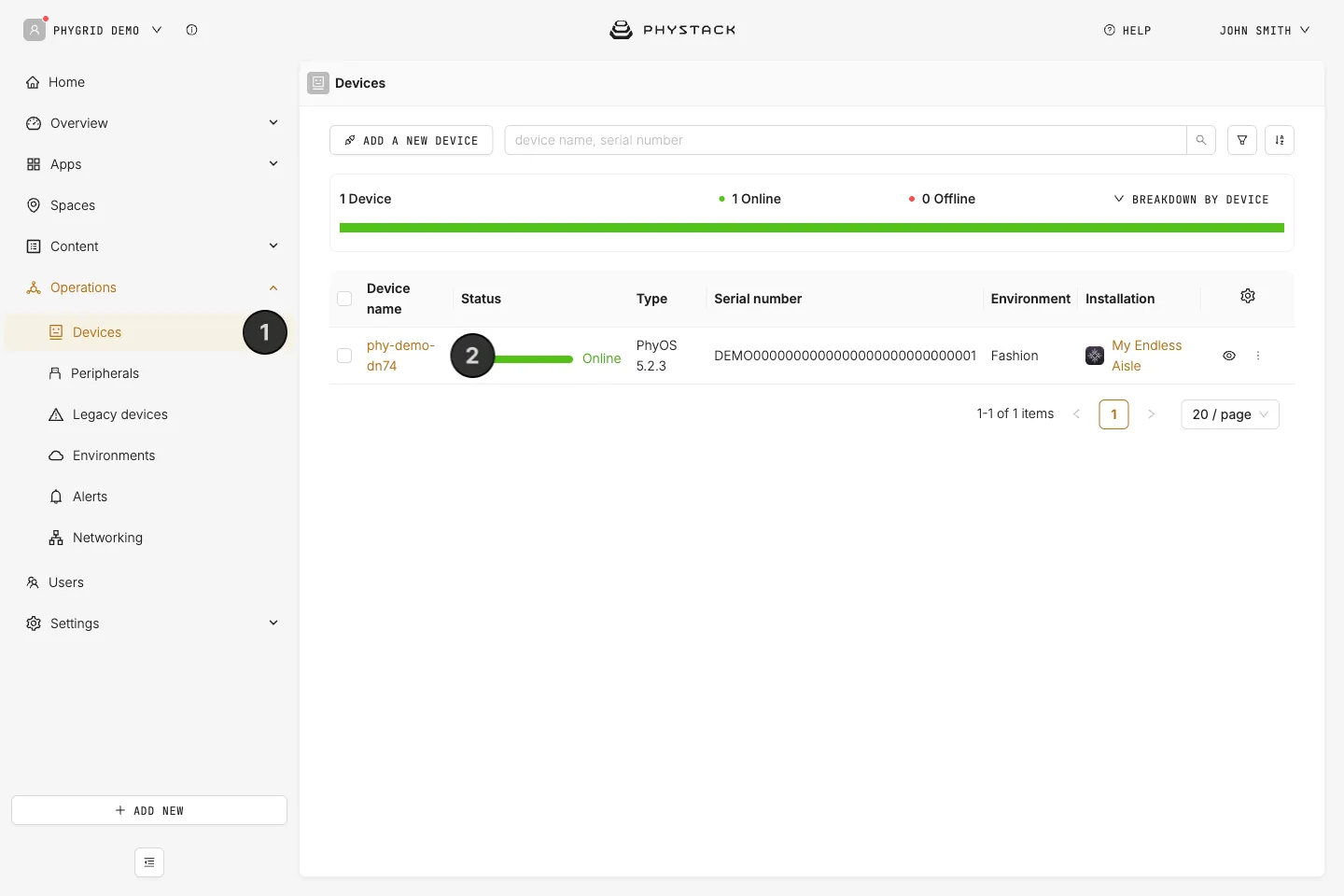The image size is (1344, 896).
Task: Open the phy-demo-dn74 device link
Action: (x=400, y=356)
